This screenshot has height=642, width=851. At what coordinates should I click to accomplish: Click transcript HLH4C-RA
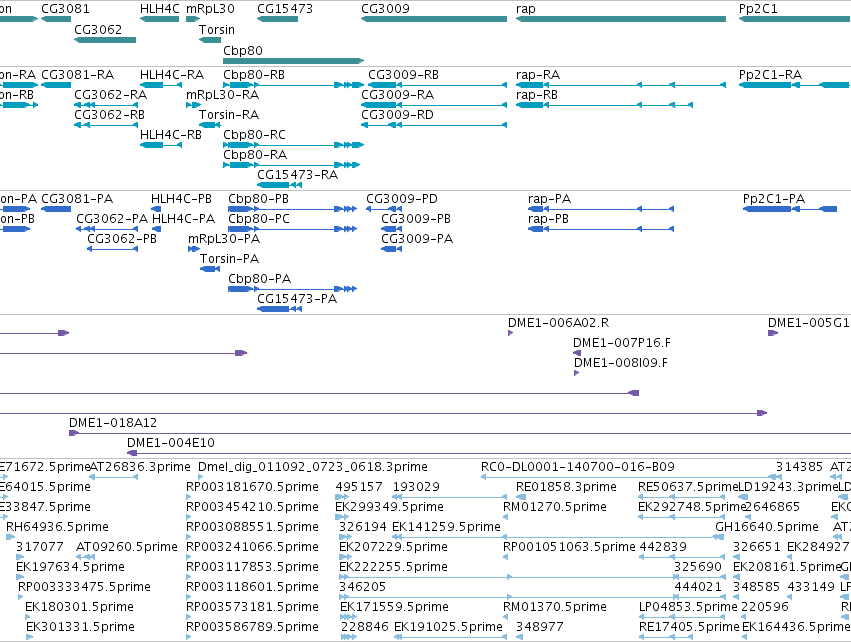(161, 85)
